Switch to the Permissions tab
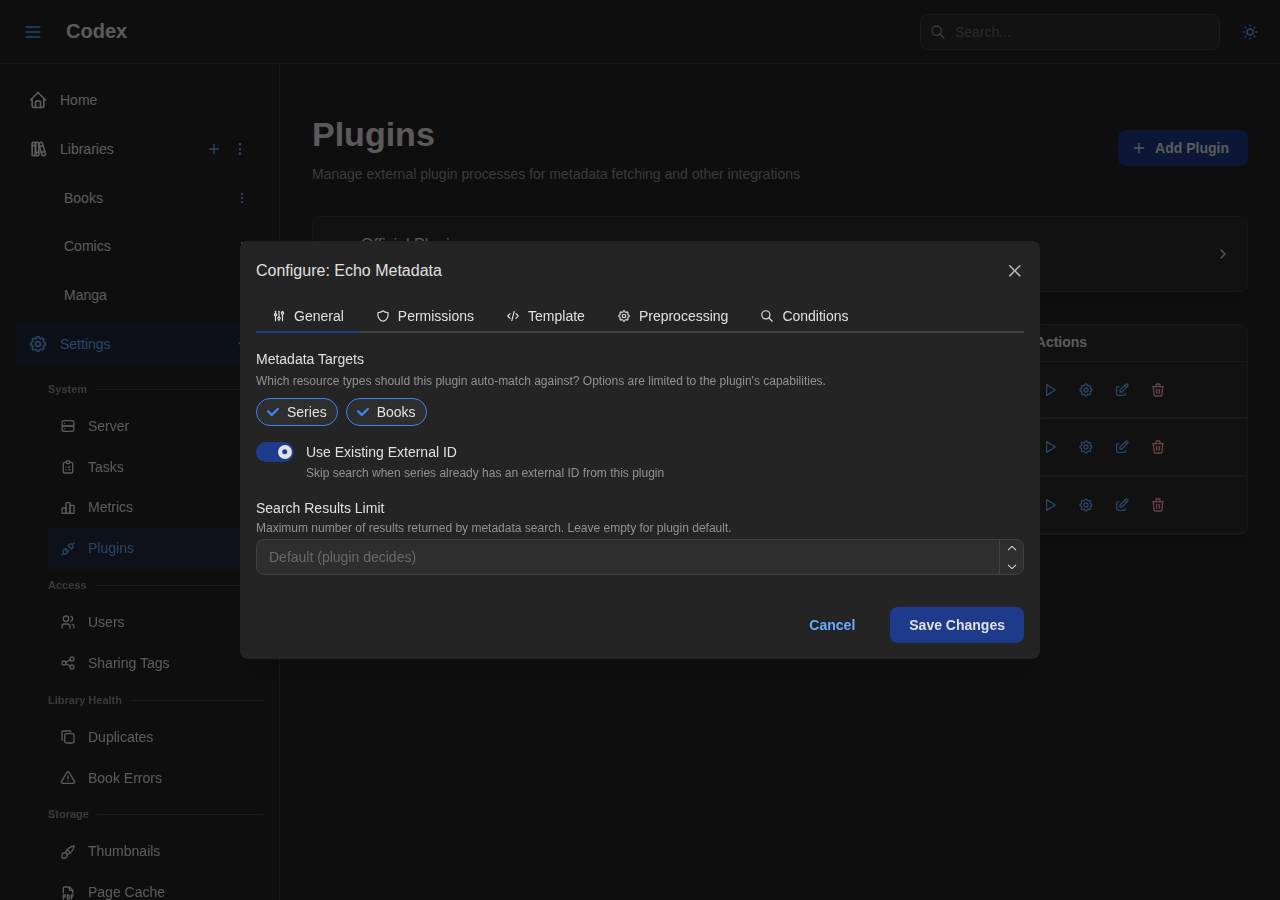The height and width of the screenshot is (900, 1280). tap(425, 316)
